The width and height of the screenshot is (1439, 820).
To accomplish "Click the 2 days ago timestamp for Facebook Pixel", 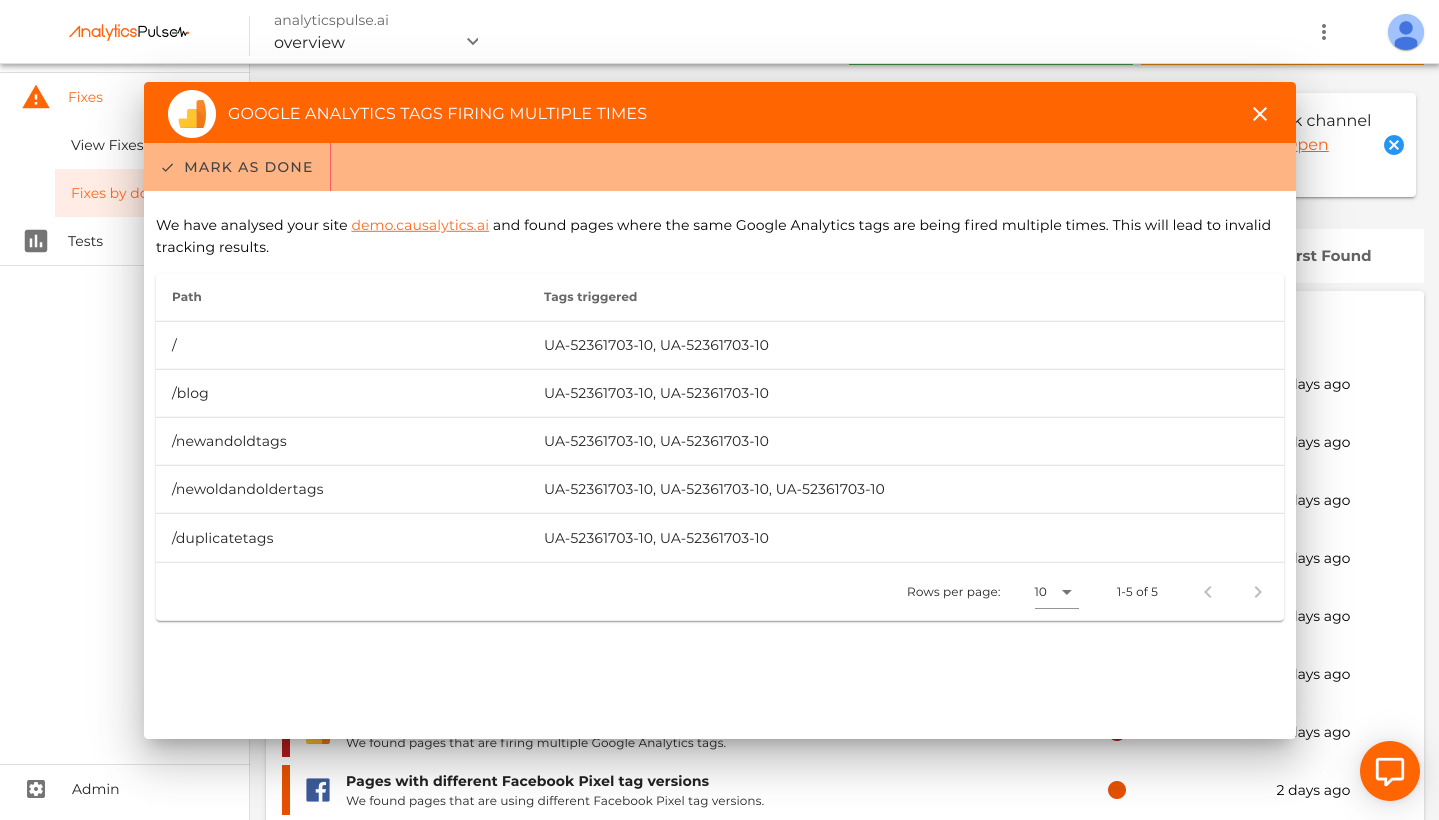I will [1313, 790].
